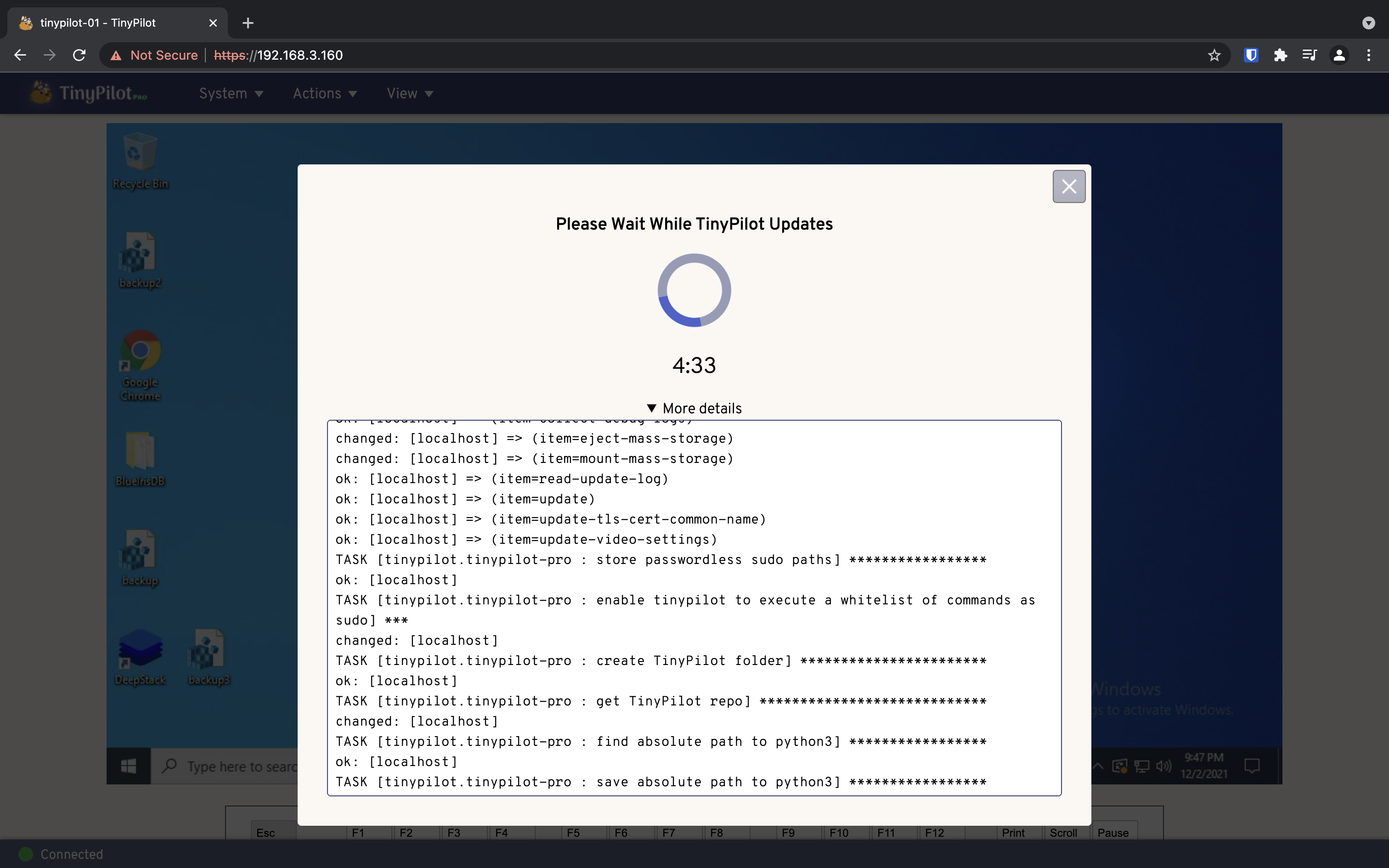This screenshot has height=868, width=1389.
Task: Click the TinyPilot Pro logo
Action: point(90,92)
